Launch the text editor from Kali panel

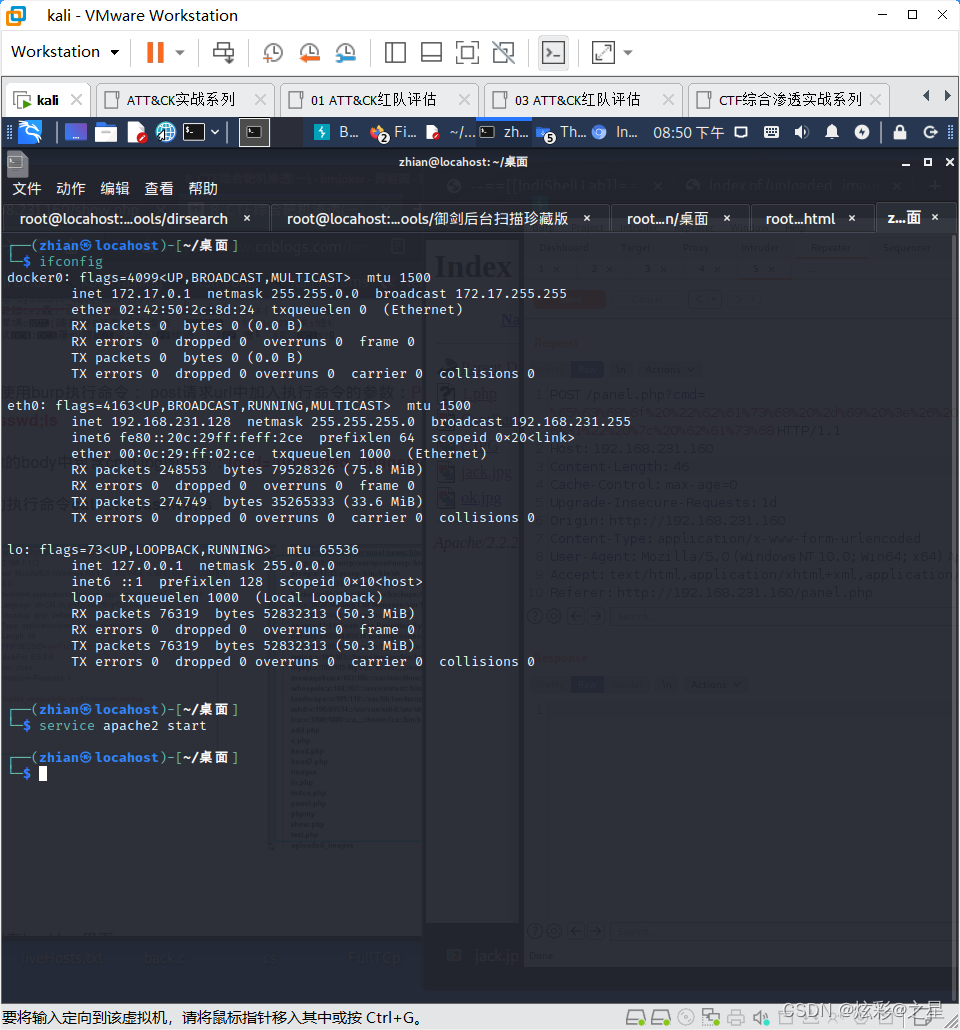tap(136, 133)
